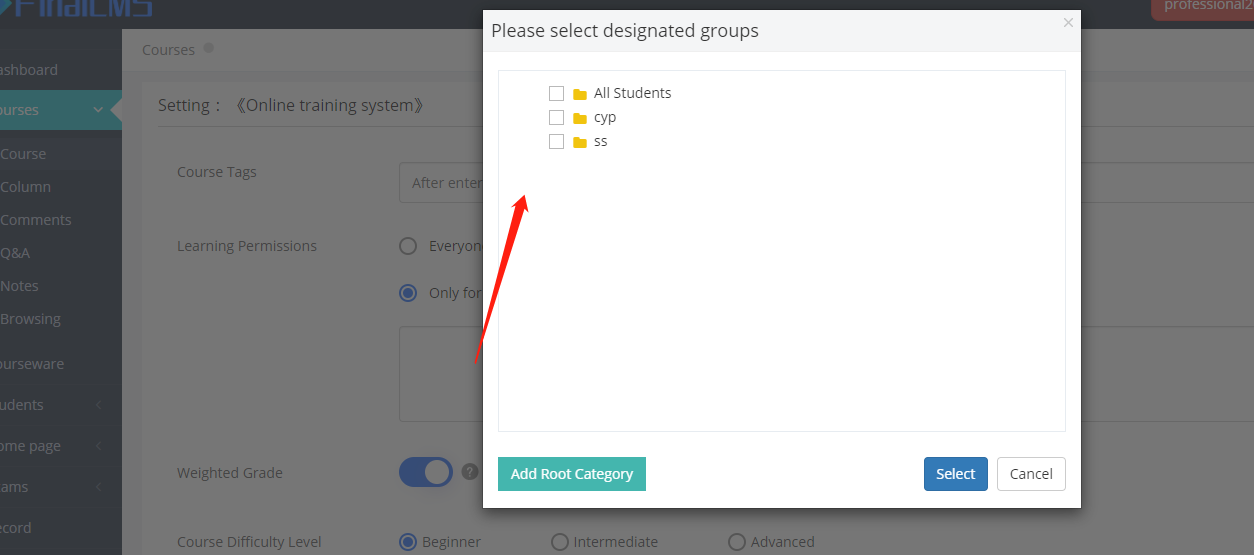Image resolution: width=1254 pixels, height=555 pixels.
Task: Toggle the Weighted Grade switch
Action: tap(426, 472)
